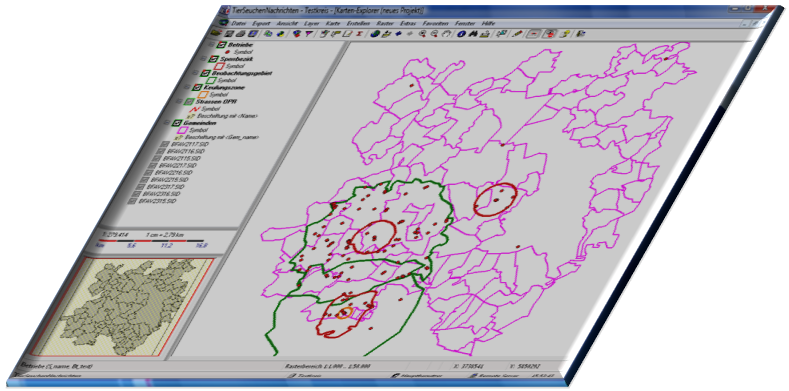This screenshot has width=789, height=391.
Task: Enable the Strassen OPR layer checkbox
Action: 189,101
